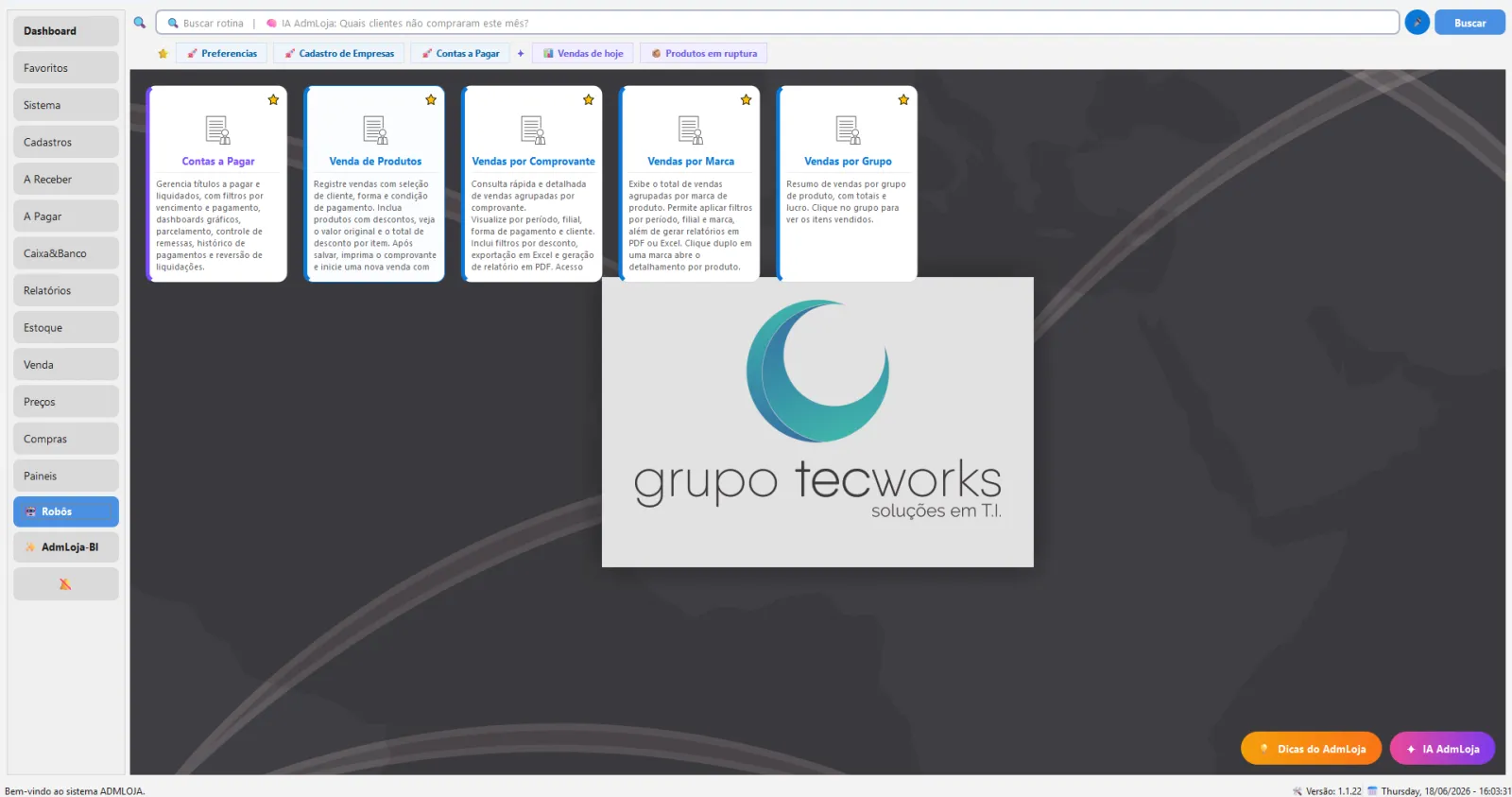
Task: Click the document icon on Contas a Pagar card
Action: coord(218,130)
